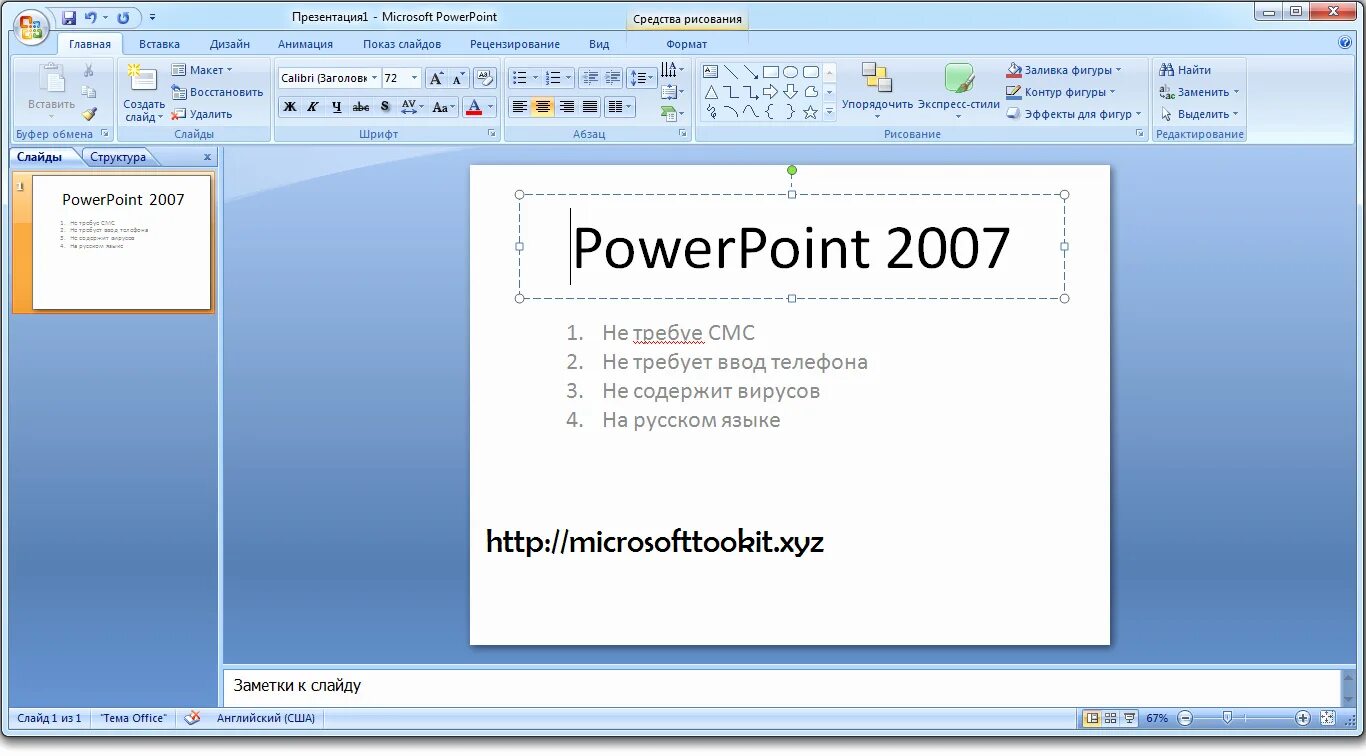Click the Удалить slide button
This screenshot has height=756, width=1366.
tap(202, 114)
